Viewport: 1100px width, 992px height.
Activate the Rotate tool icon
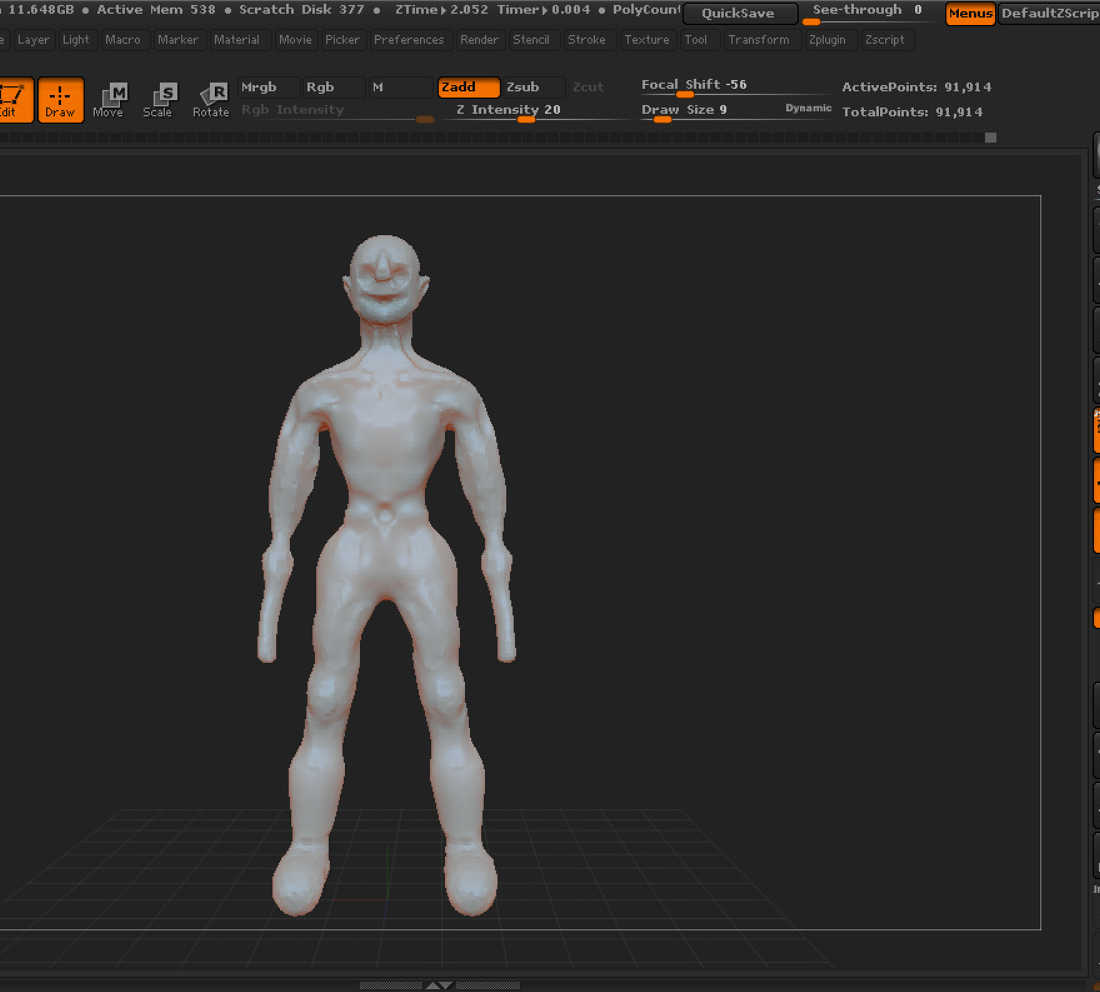click(210, 100)
